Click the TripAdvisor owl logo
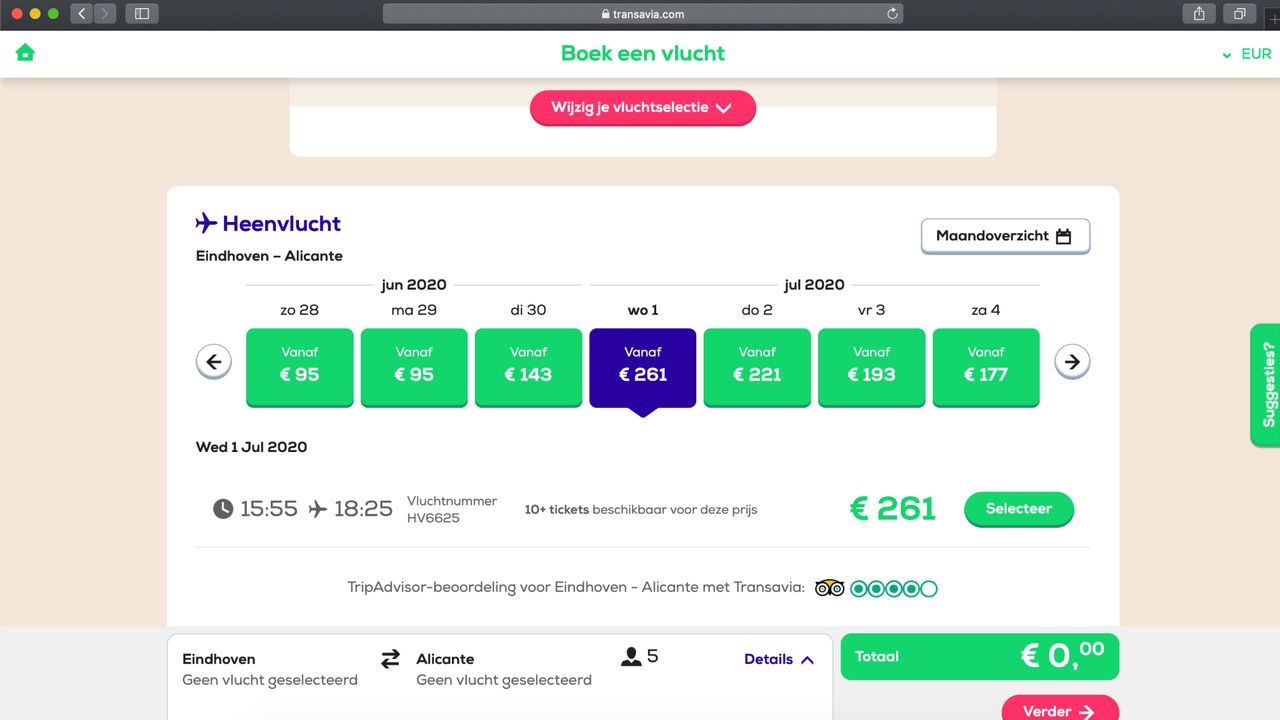 tap(829, 588)
